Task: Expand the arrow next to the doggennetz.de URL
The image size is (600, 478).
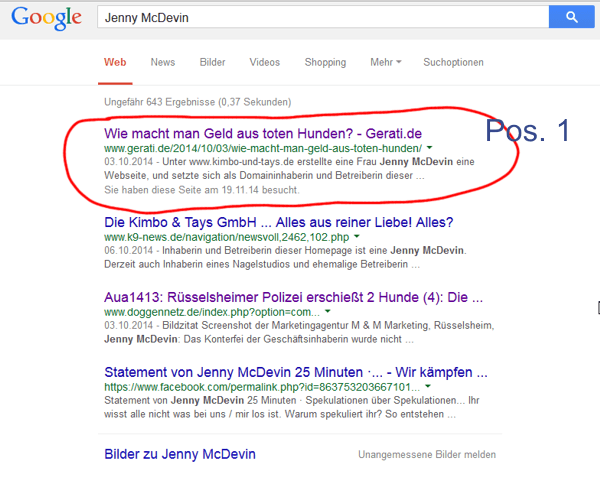Action: coord(328,312)
